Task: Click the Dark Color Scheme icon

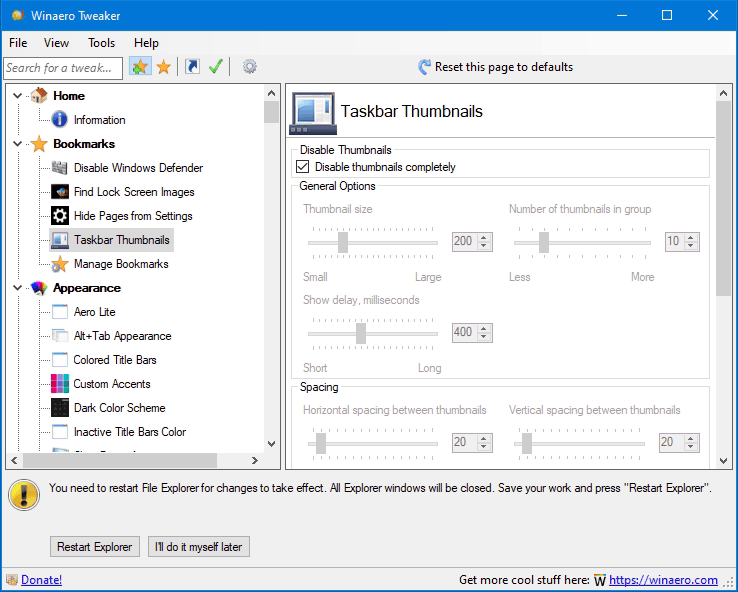Action: click(60, 408)
